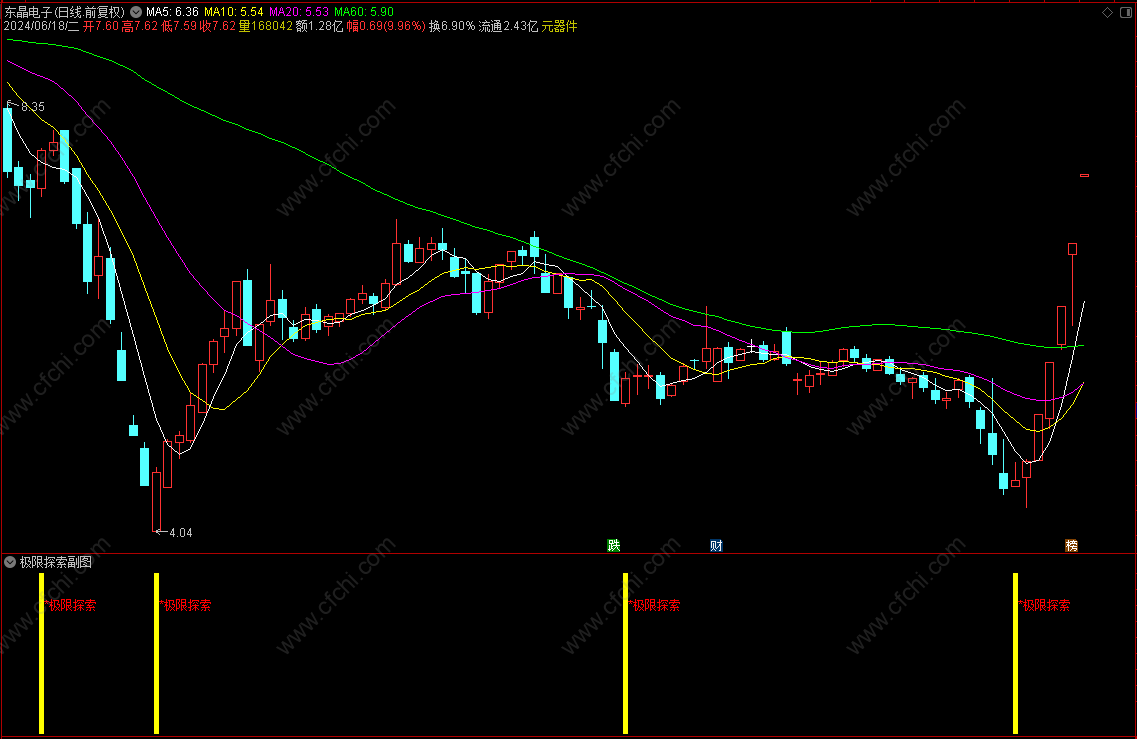Click the turnover amount 额1.28亿
Image resolution: width=1137 pixels, height=739 pixels.
click(320, 27)
